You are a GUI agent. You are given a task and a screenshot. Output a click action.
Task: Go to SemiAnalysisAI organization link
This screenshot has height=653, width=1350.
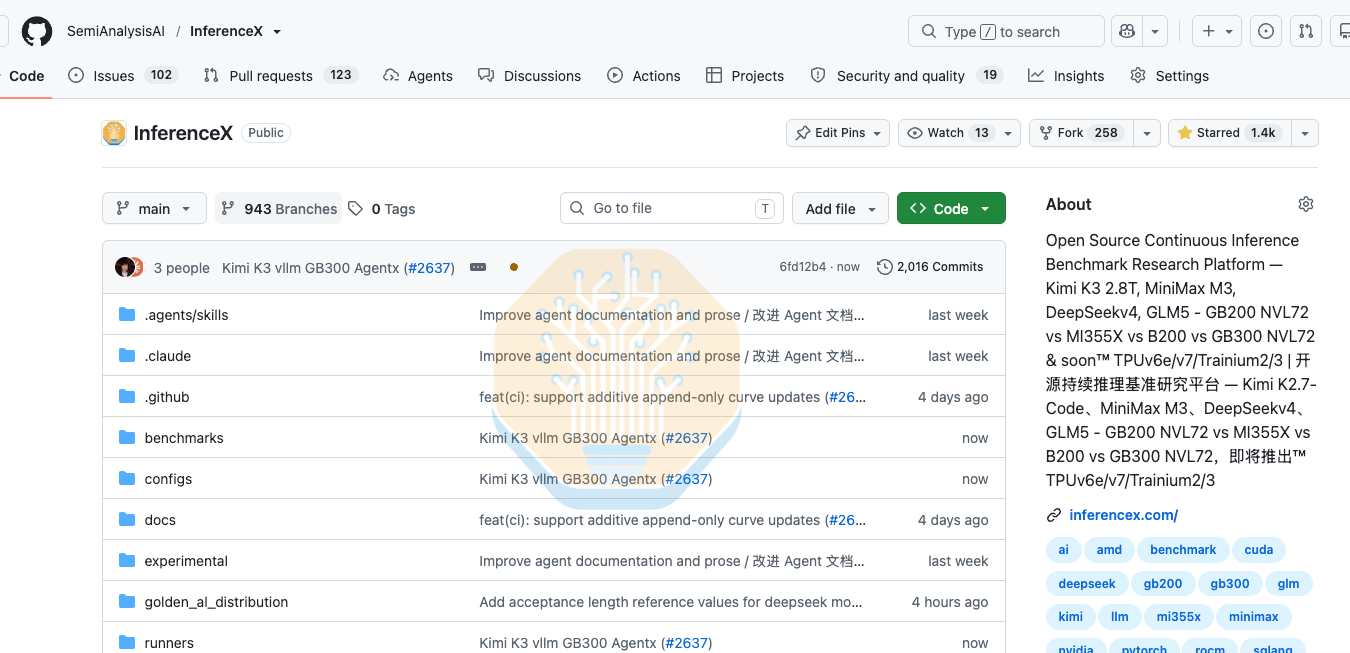(116, 31)
